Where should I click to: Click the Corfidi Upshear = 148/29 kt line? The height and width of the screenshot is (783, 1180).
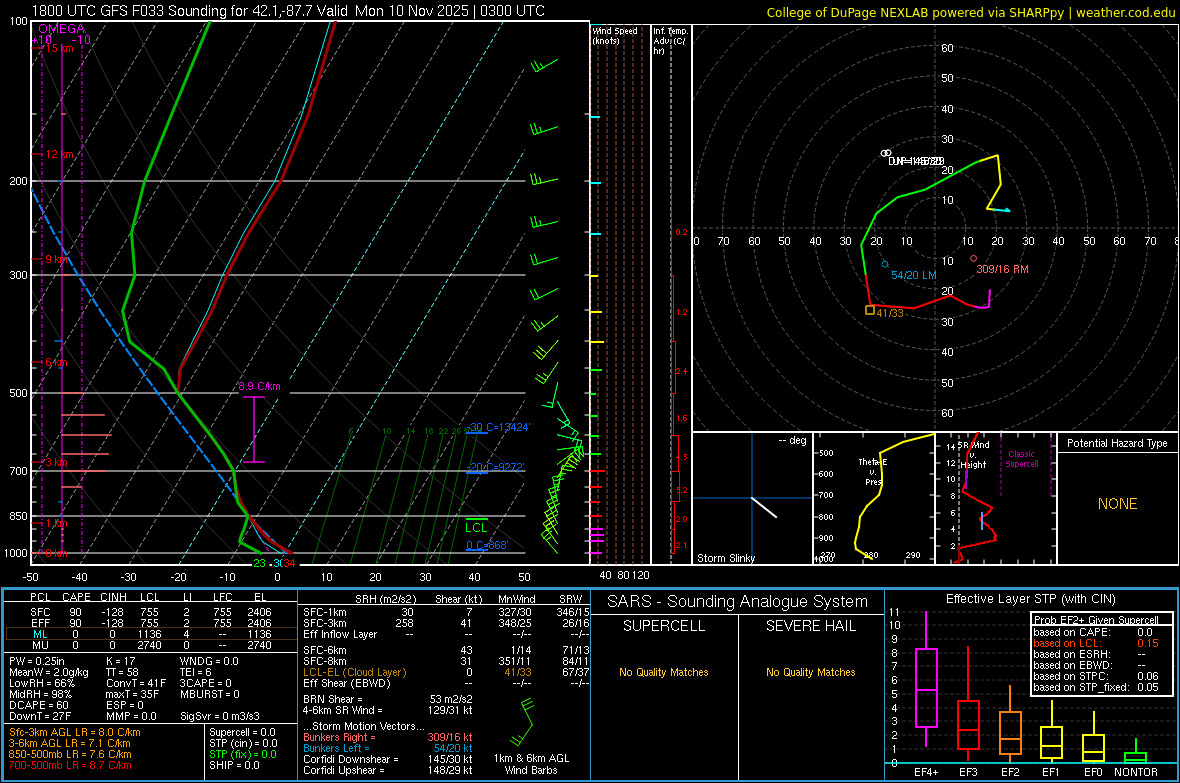(388, 770)
